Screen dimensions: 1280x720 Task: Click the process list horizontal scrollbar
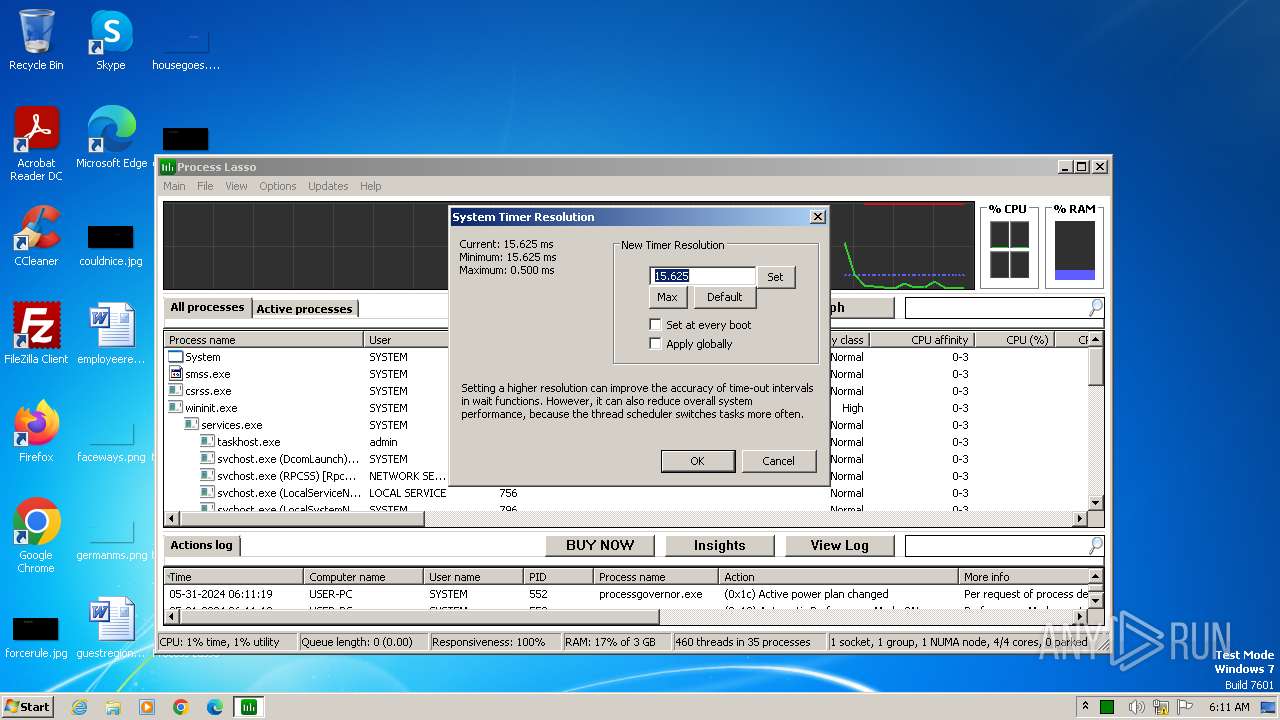[300, 519]
